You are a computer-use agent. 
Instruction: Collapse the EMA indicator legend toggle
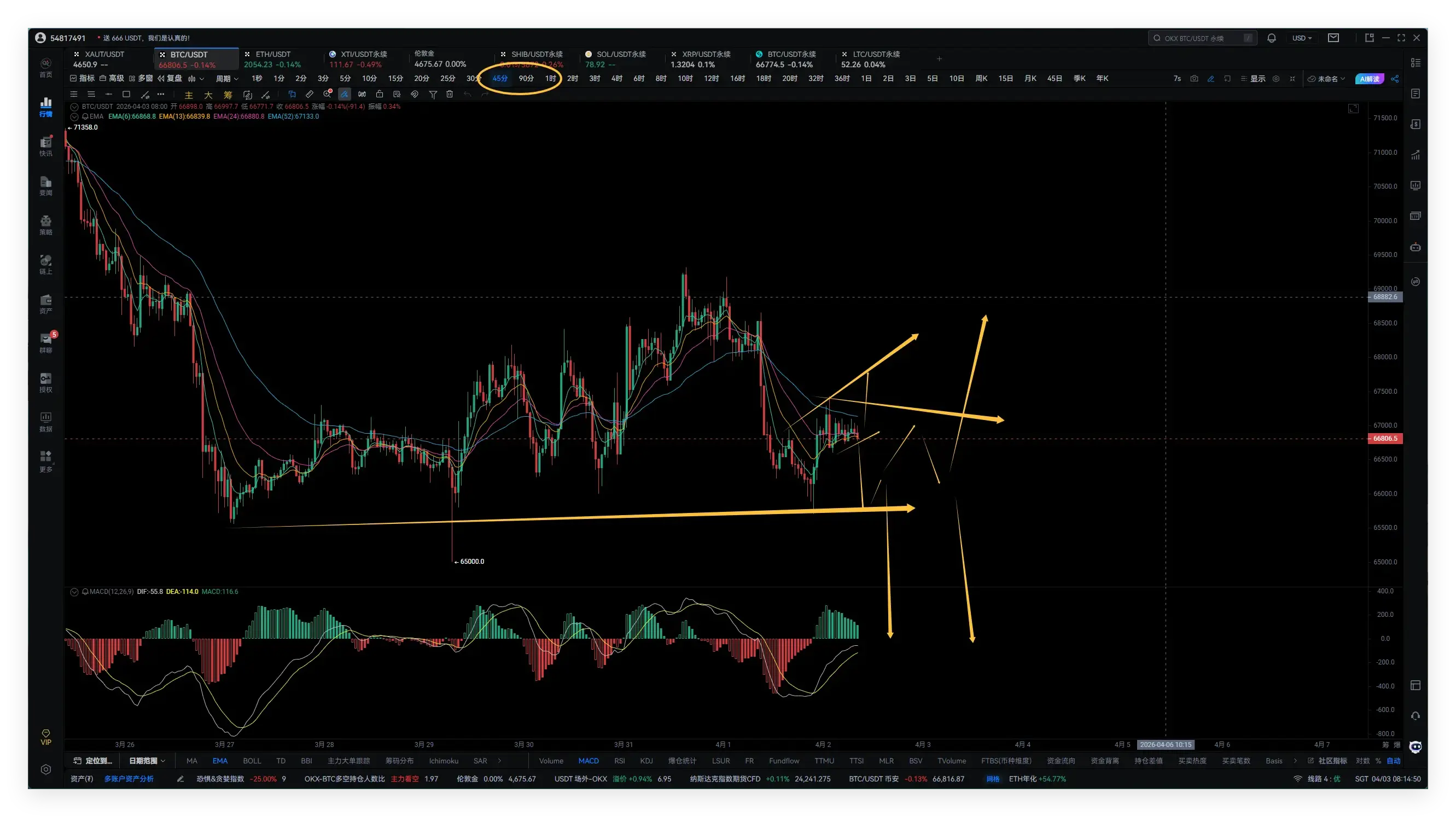(x=74, y=116)
